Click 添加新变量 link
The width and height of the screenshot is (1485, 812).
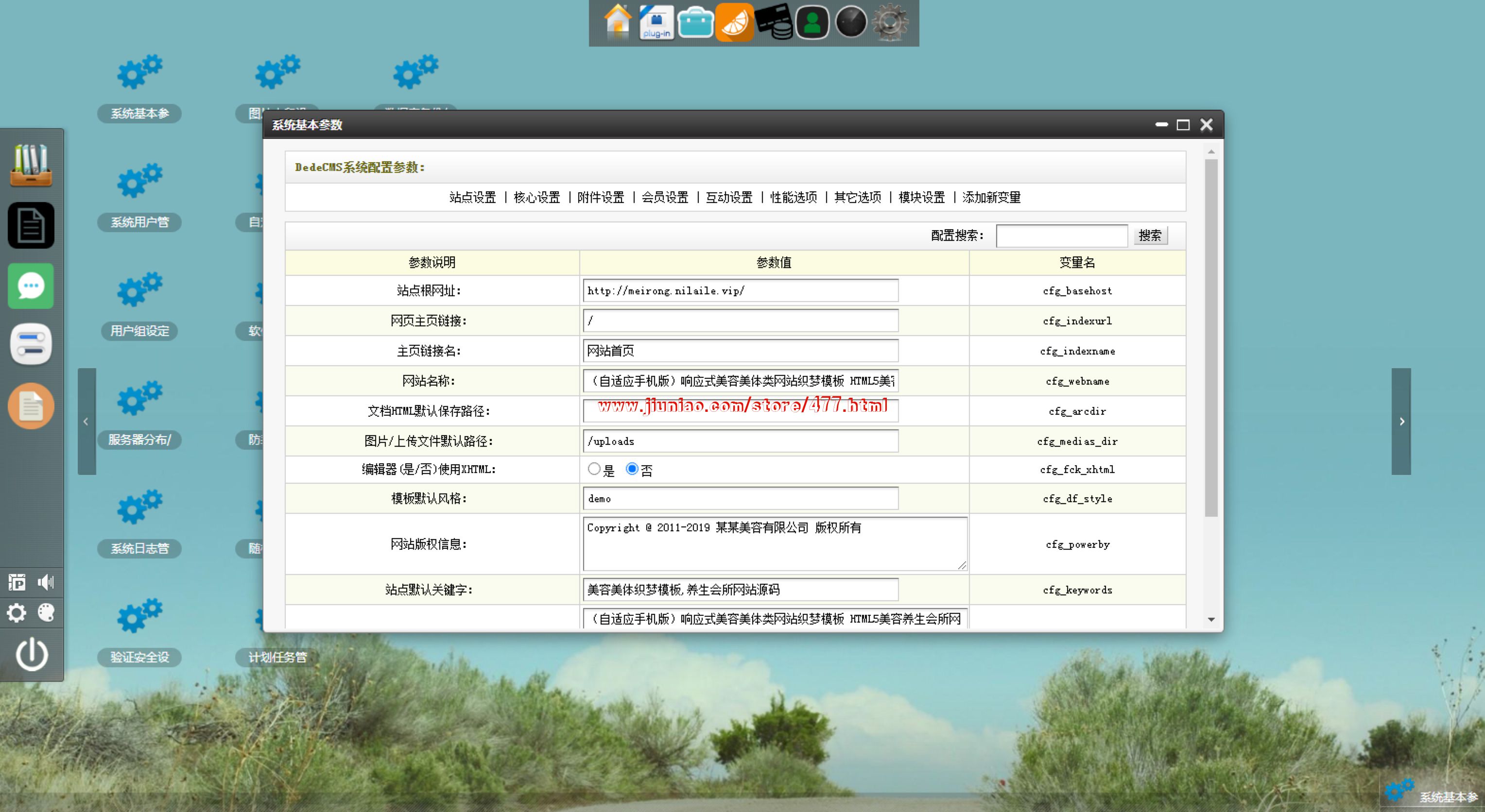pos(991,197)
